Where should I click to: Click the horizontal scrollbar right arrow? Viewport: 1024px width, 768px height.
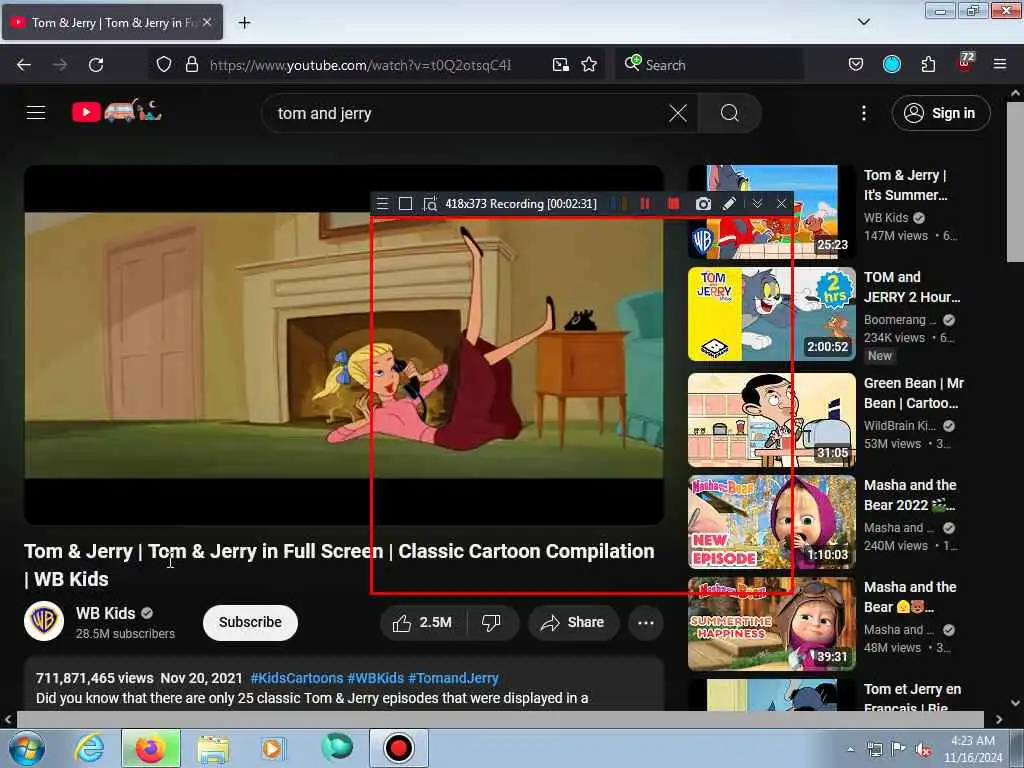click(x=999, y=719)
